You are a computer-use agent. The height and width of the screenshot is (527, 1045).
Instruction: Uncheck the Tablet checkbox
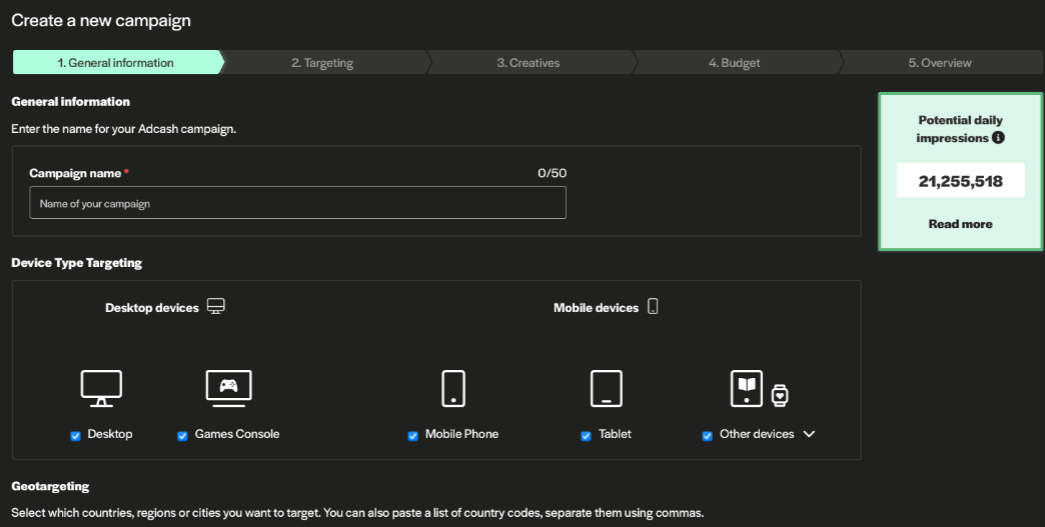pos(586,436)
